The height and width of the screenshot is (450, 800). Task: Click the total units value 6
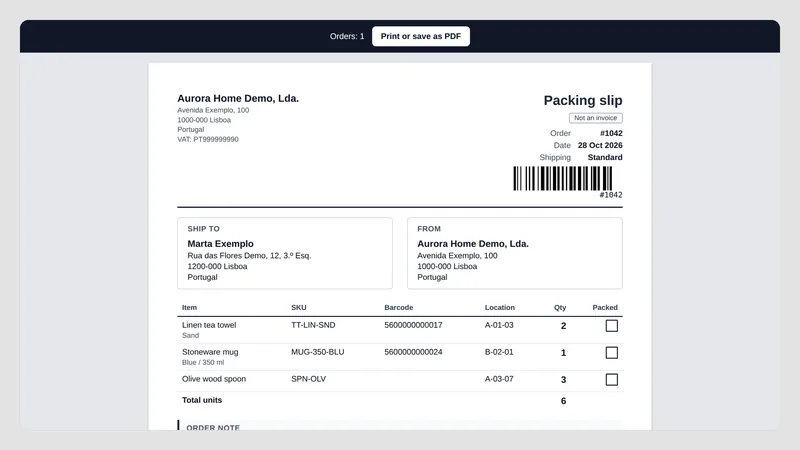coord(563,401)
